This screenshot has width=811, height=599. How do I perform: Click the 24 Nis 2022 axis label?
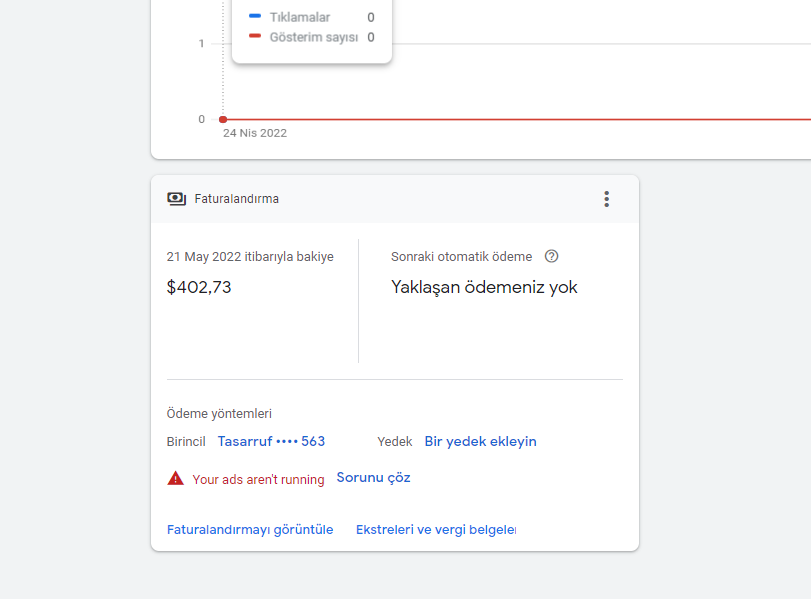(x=255, y=133)
